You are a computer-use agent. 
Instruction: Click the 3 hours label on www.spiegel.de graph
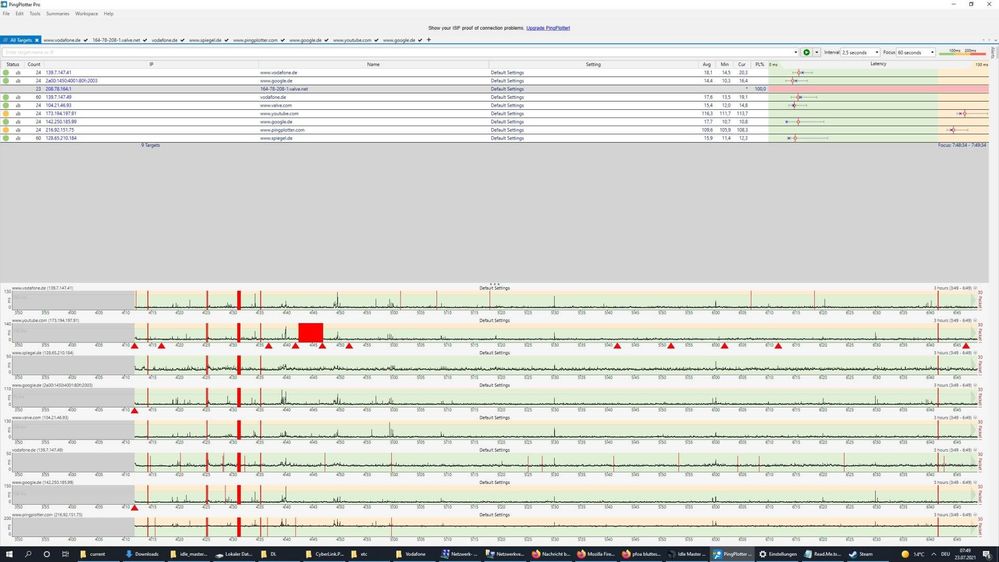952,353
